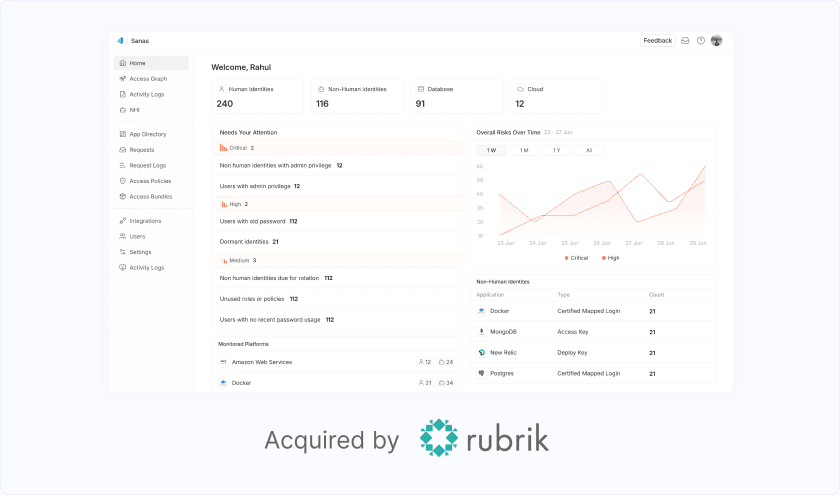
Task: Click MongoDB icon in Non-Human Identities
Action: click(481, 332)
